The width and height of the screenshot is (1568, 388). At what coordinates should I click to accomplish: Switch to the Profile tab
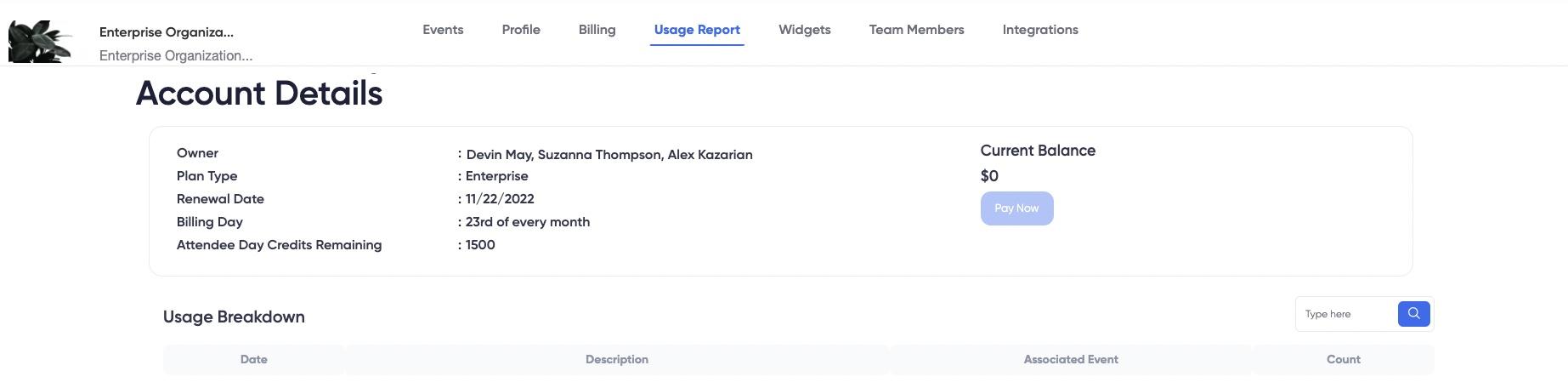tap(521, 30)
